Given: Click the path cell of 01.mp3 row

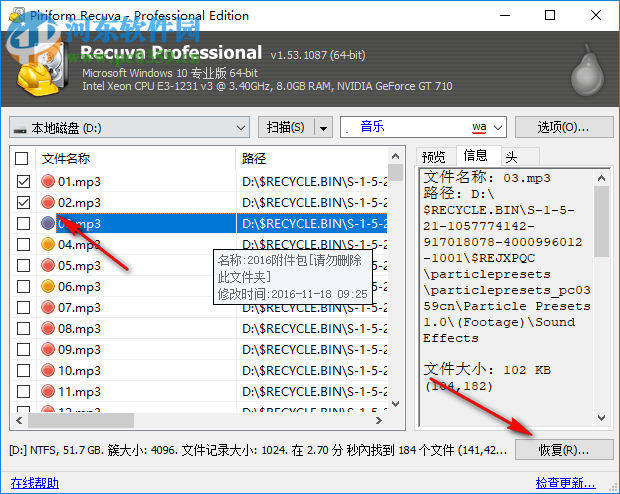Looking at the screenshot, I should [312, 182].
